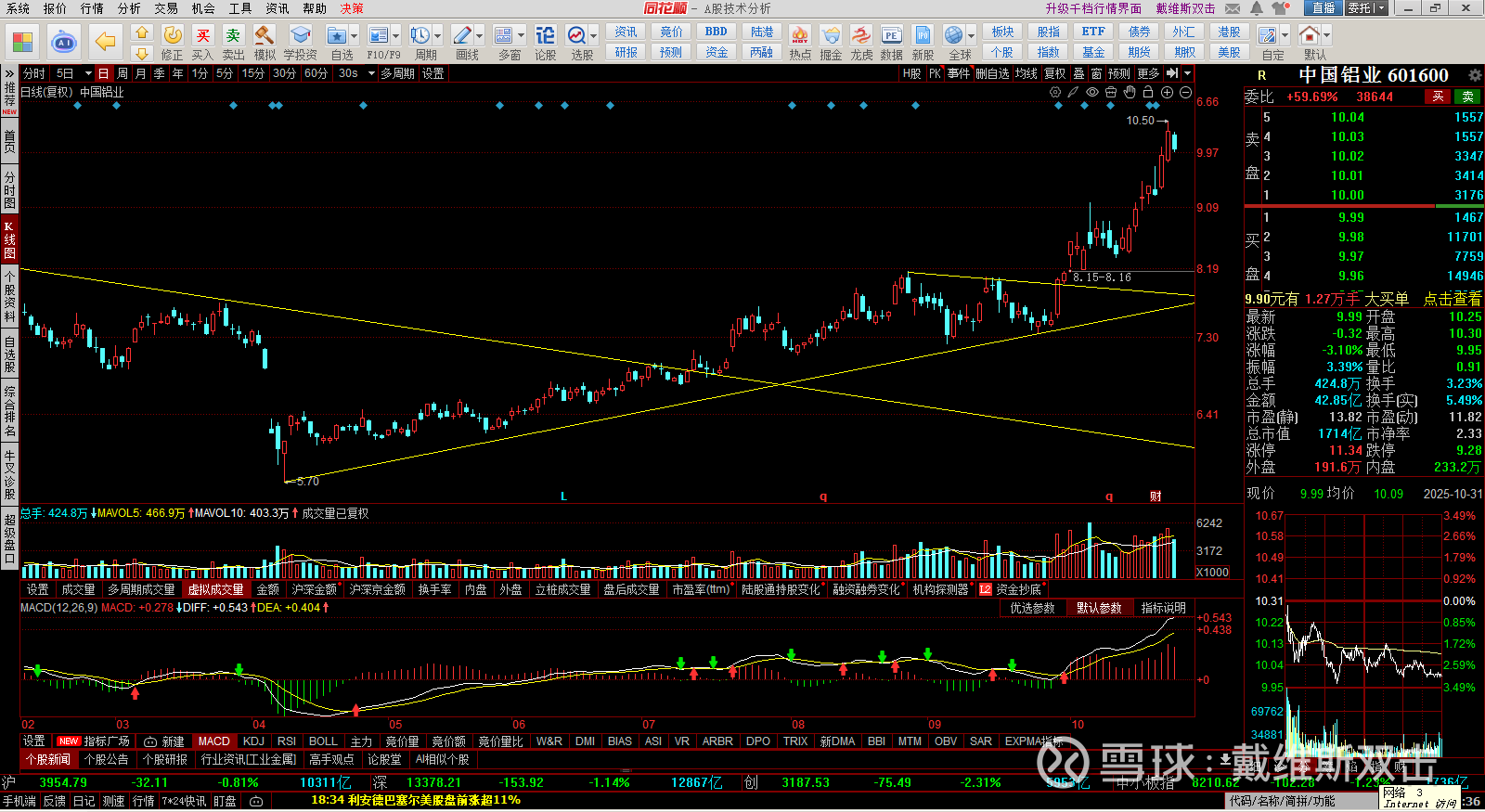This screenshot has width=1485, height=812.
Task: Switch to the KDJ indicator tab
Action: tap(253, 741)
